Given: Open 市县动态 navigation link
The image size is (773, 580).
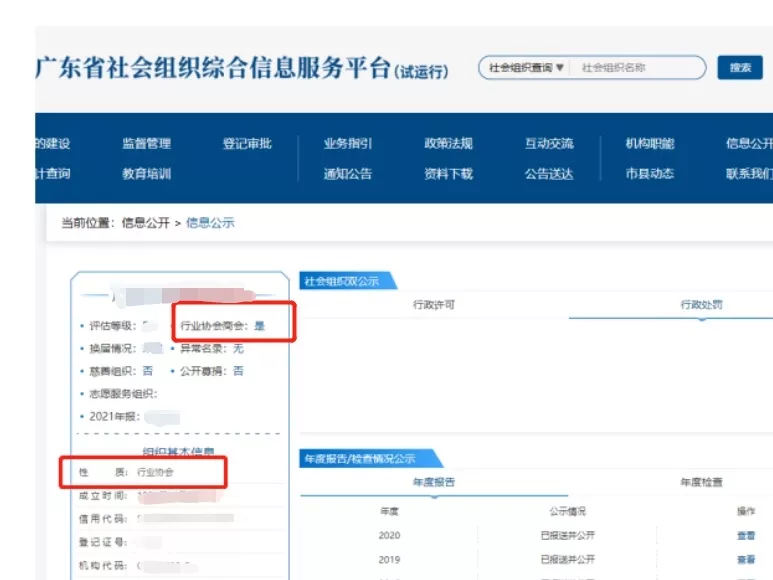Looking at the screenshot, I should (x=650, y=174).
